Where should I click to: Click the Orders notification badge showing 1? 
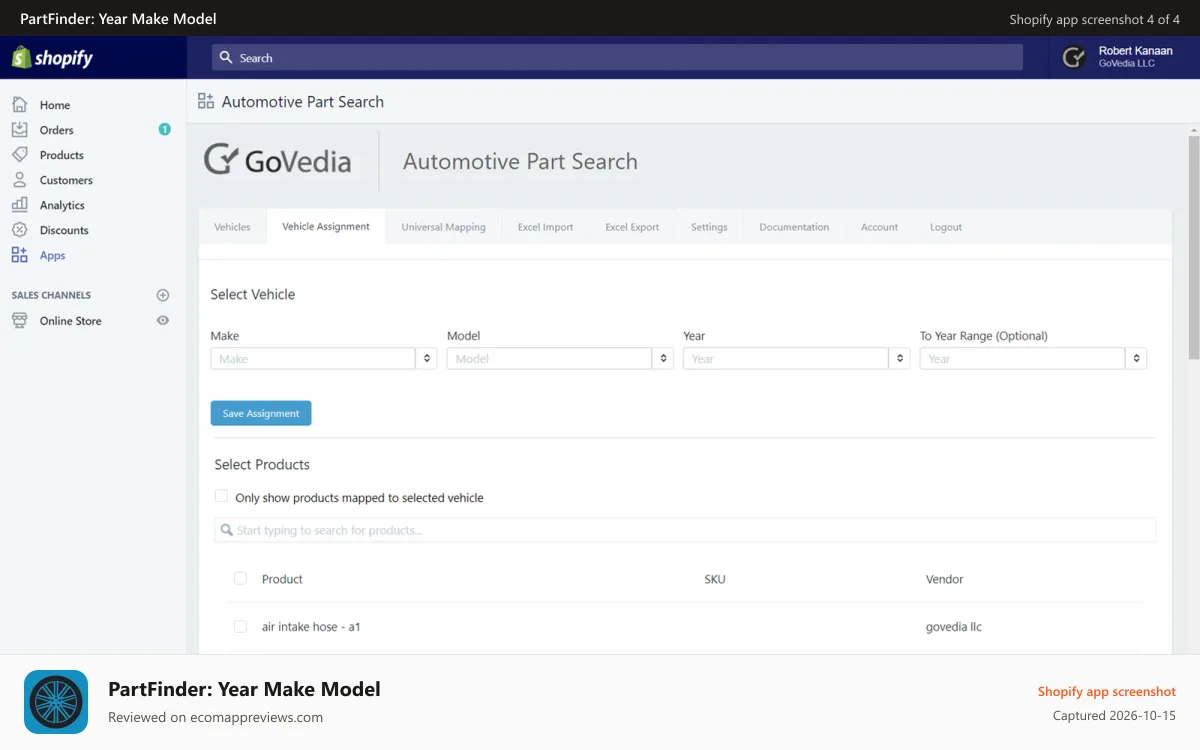click(x=164, y=129)
